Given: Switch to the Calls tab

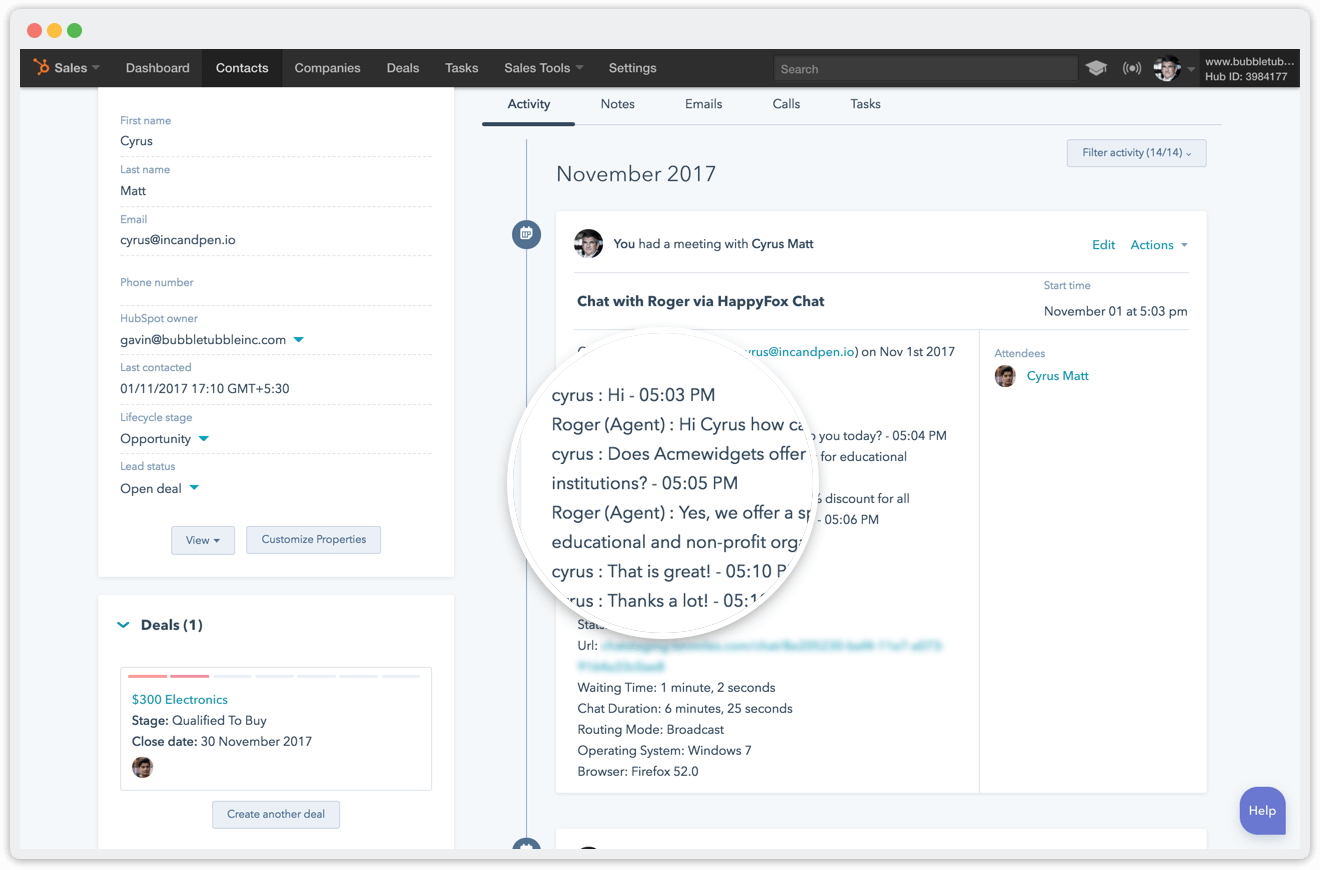Looking at the screenshot, I should 787,104.
